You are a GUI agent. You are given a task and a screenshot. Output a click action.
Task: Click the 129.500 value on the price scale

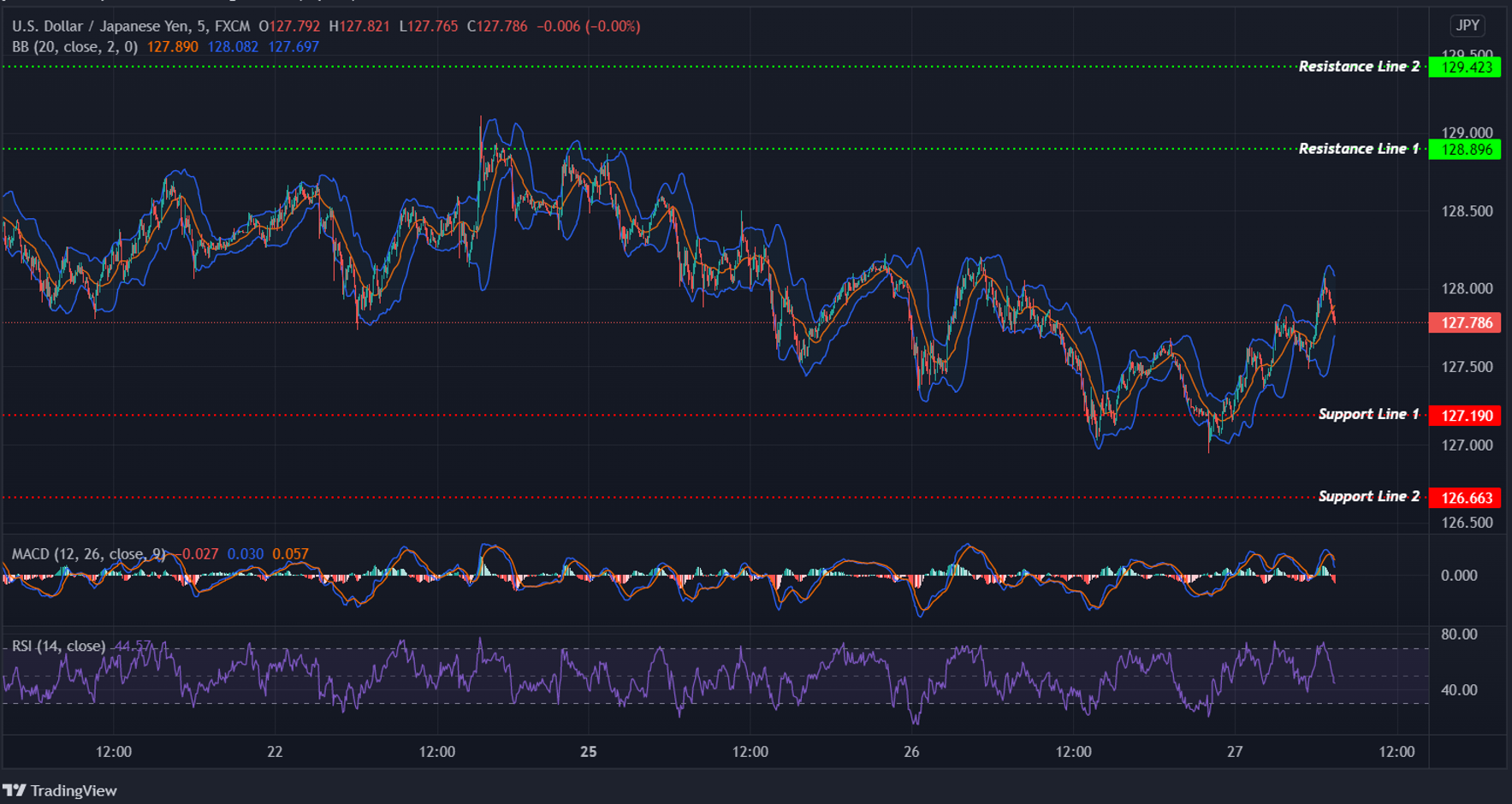1466,53
